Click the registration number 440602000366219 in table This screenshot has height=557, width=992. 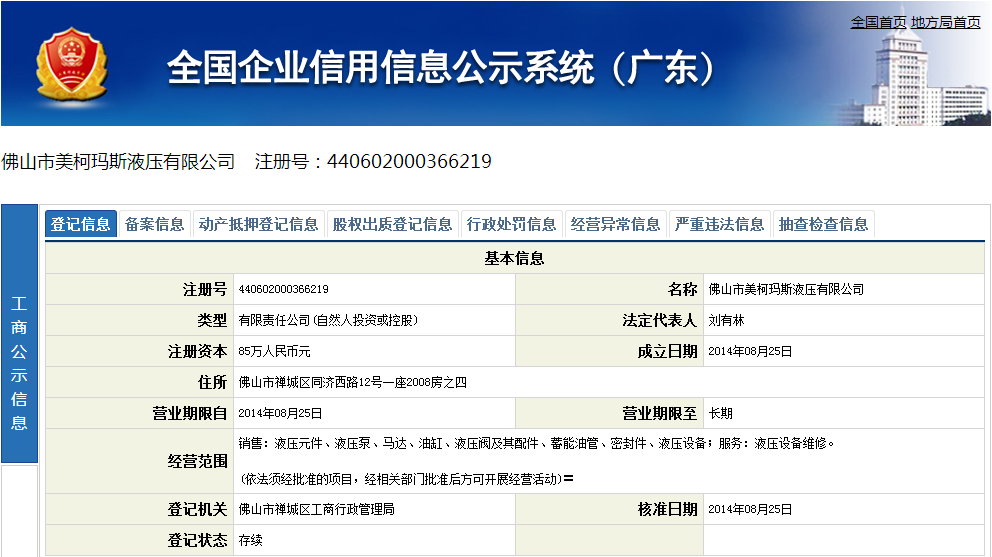pos(284,290)
